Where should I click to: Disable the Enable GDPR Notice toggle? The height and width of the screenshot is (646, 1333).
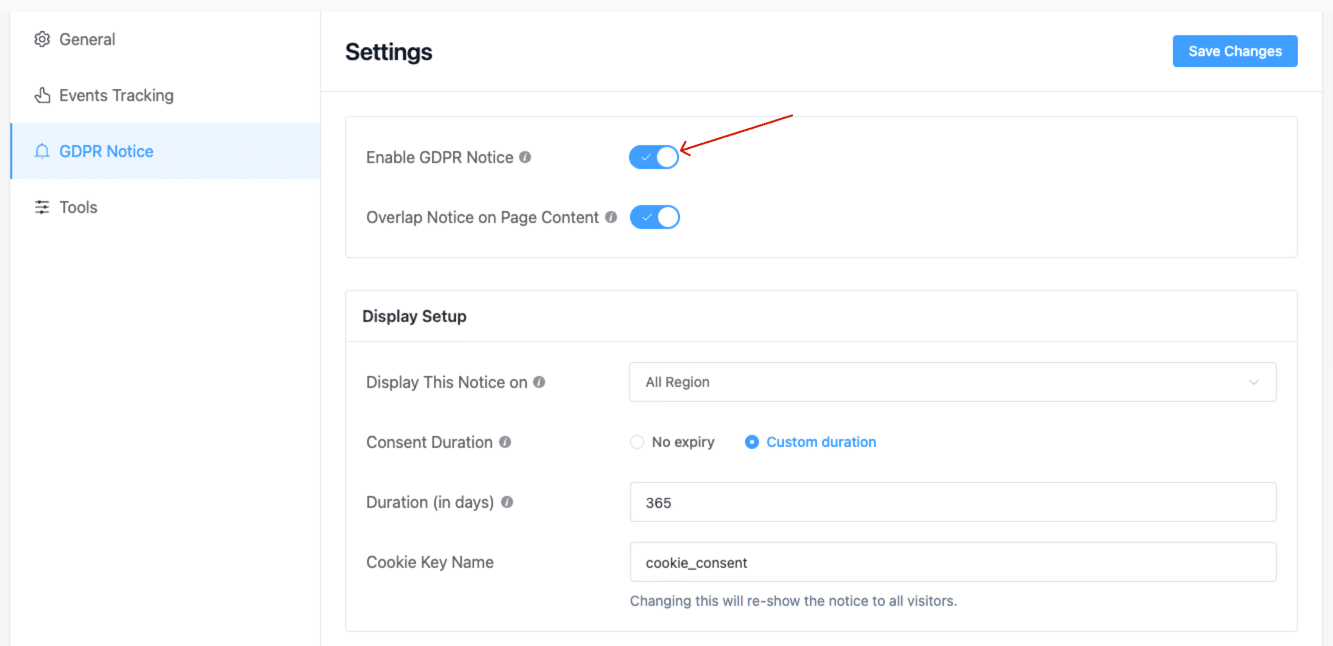click(x=654, y=157)
